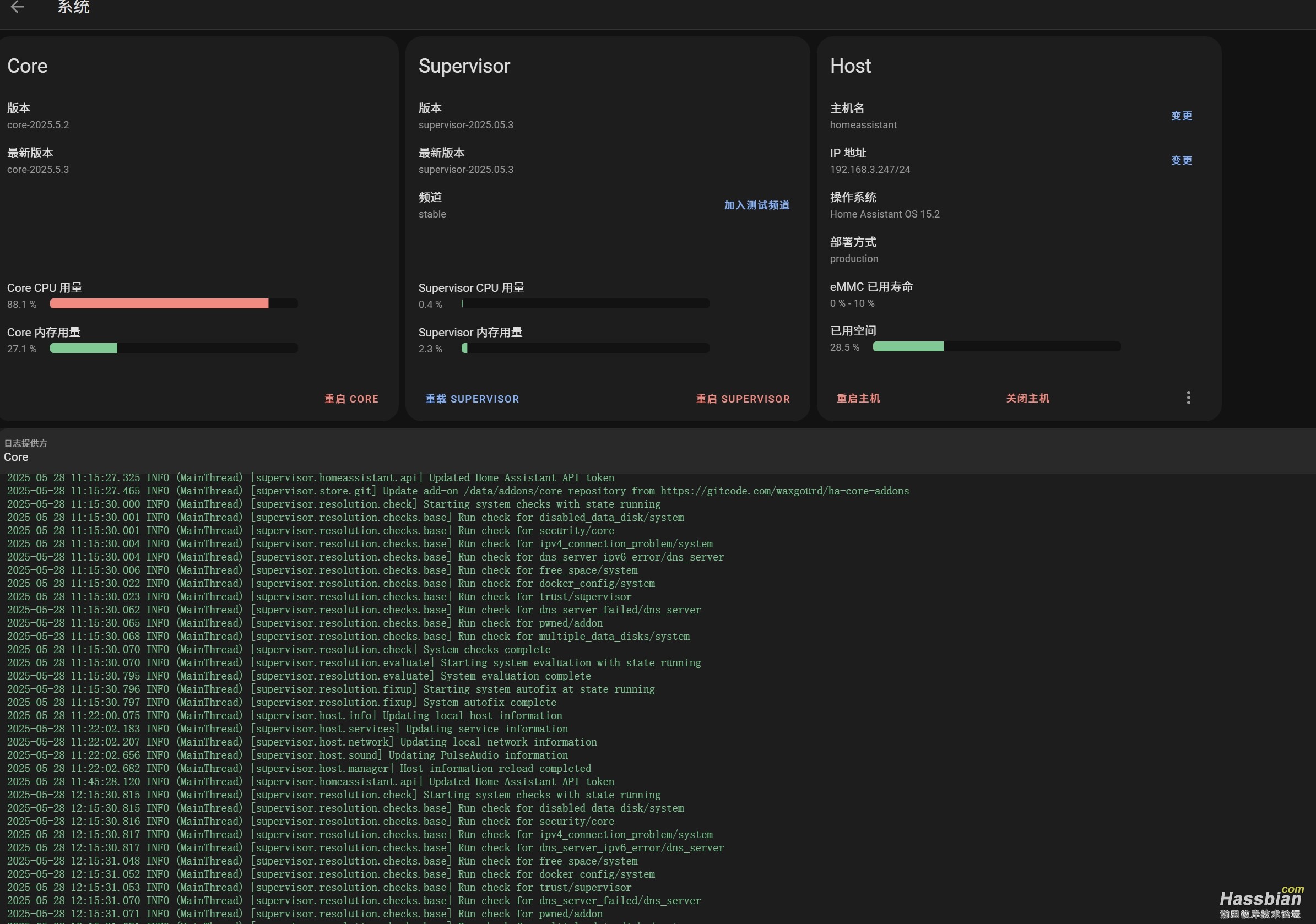Click log line Updating local host information
The image size is (1316, 924).
(284, 715)
